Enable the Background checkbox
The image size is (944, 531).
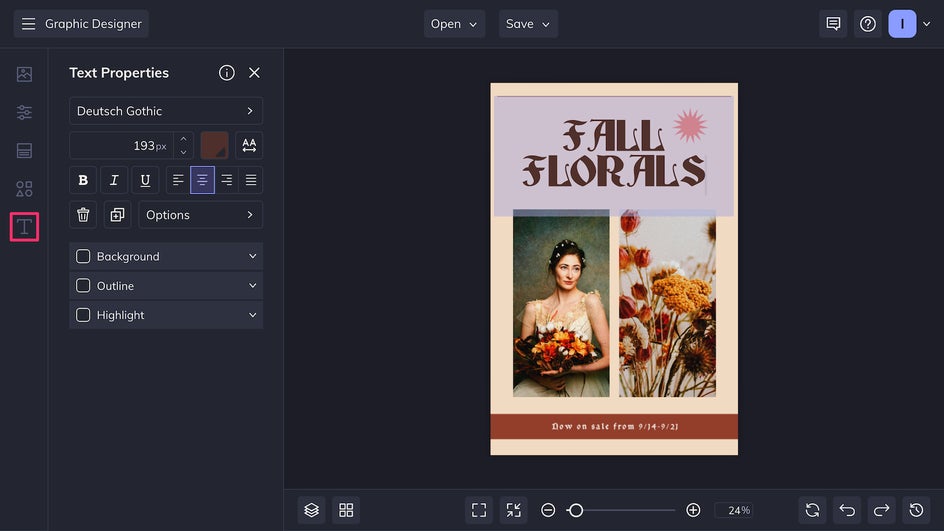coord(83,256)
